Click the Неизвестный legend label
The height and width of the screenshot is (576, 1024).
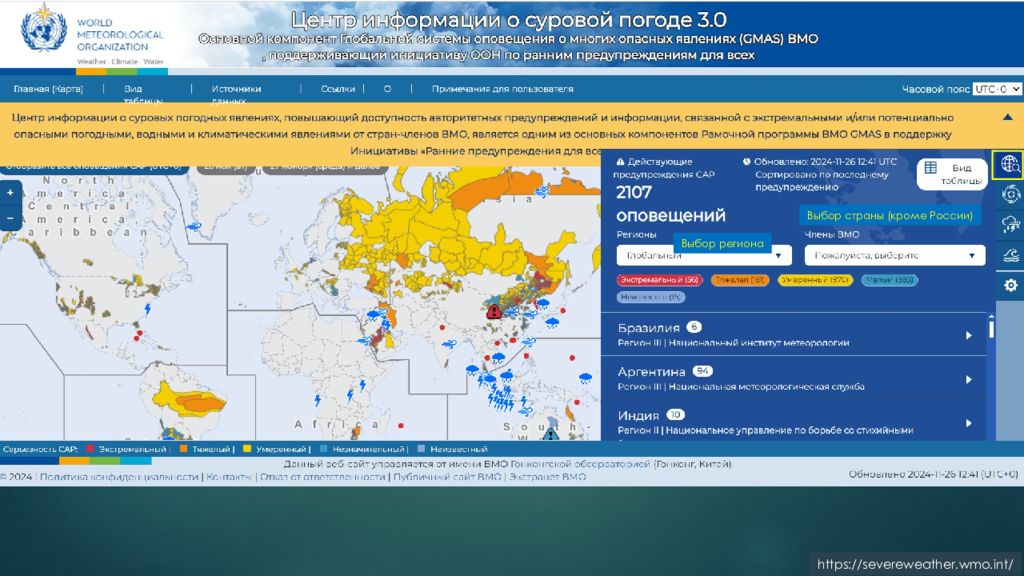pos(458,449)
